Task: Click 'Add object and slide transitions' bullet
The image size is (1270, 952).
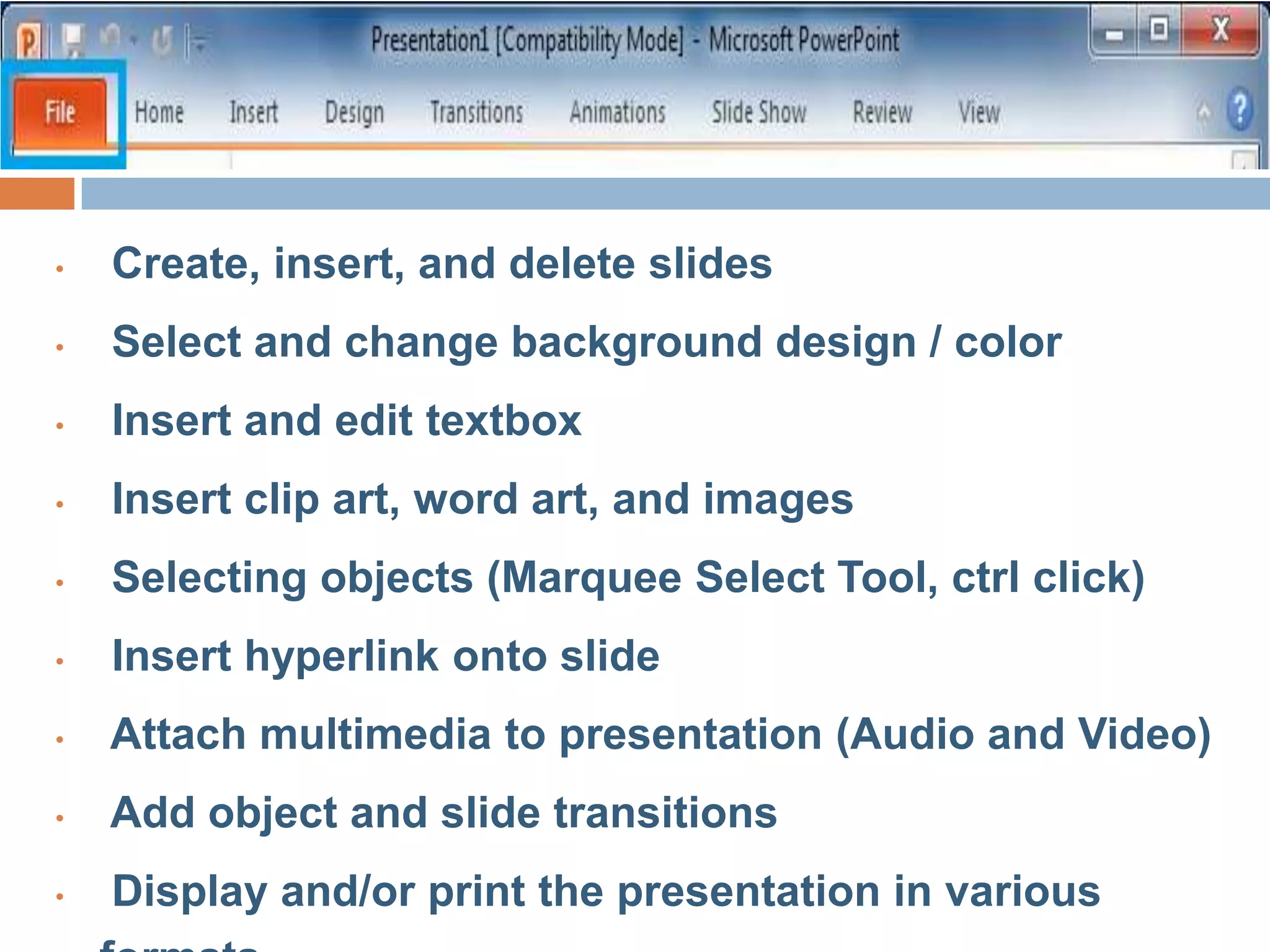Action: point(443,813)
